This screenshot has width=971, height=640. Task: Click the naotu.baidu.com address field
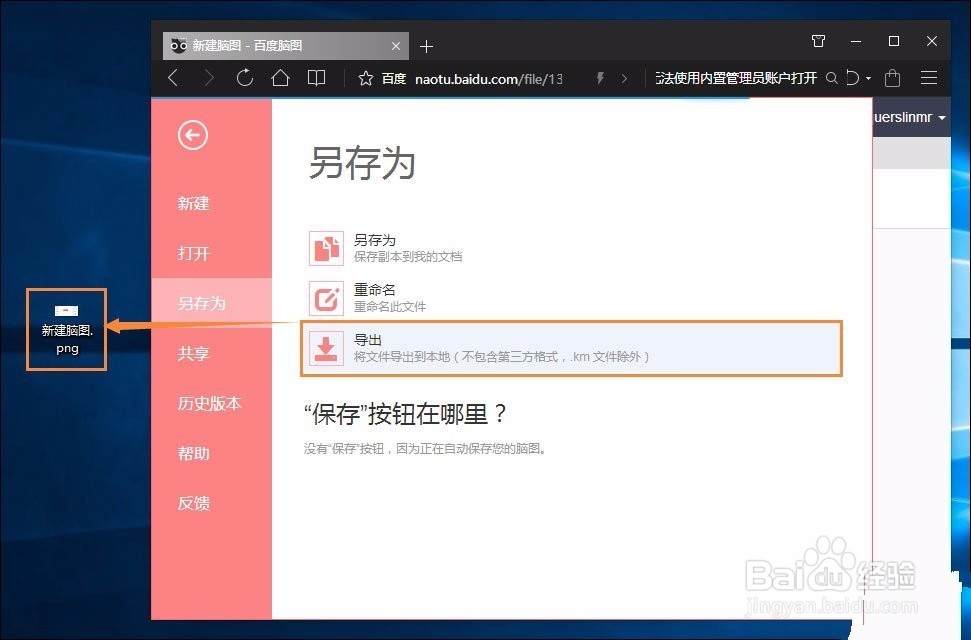coord(489,79)
